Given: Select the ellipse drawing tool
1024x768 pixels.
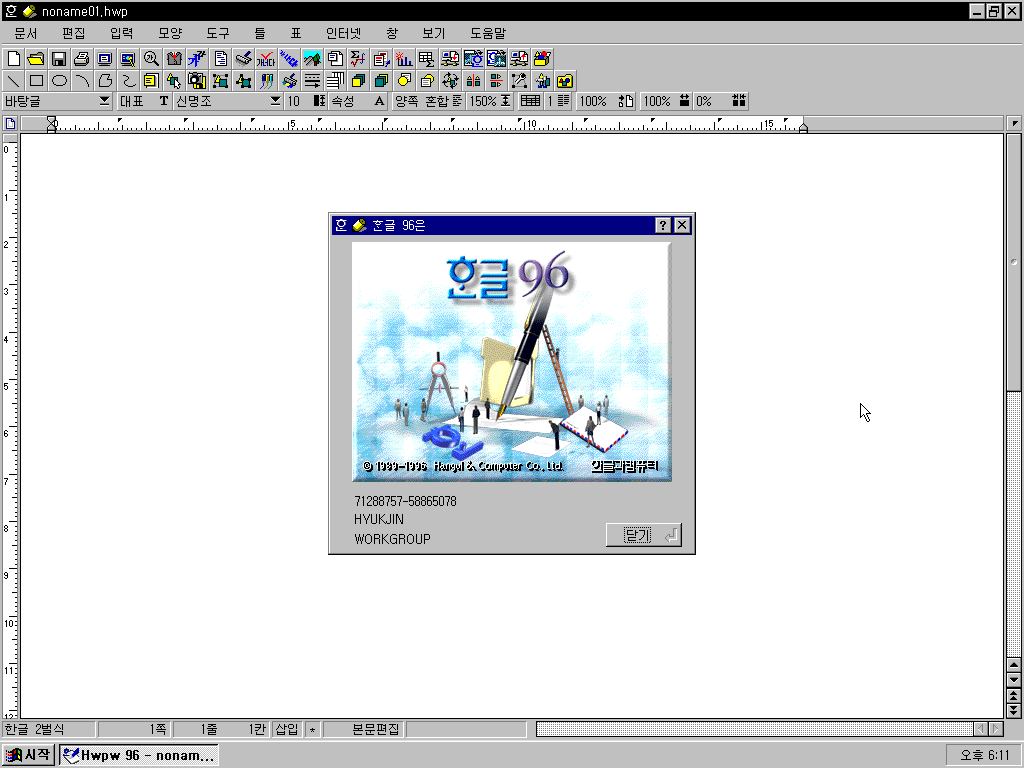Looking at the screenshot, I should [x=59, y=81].
